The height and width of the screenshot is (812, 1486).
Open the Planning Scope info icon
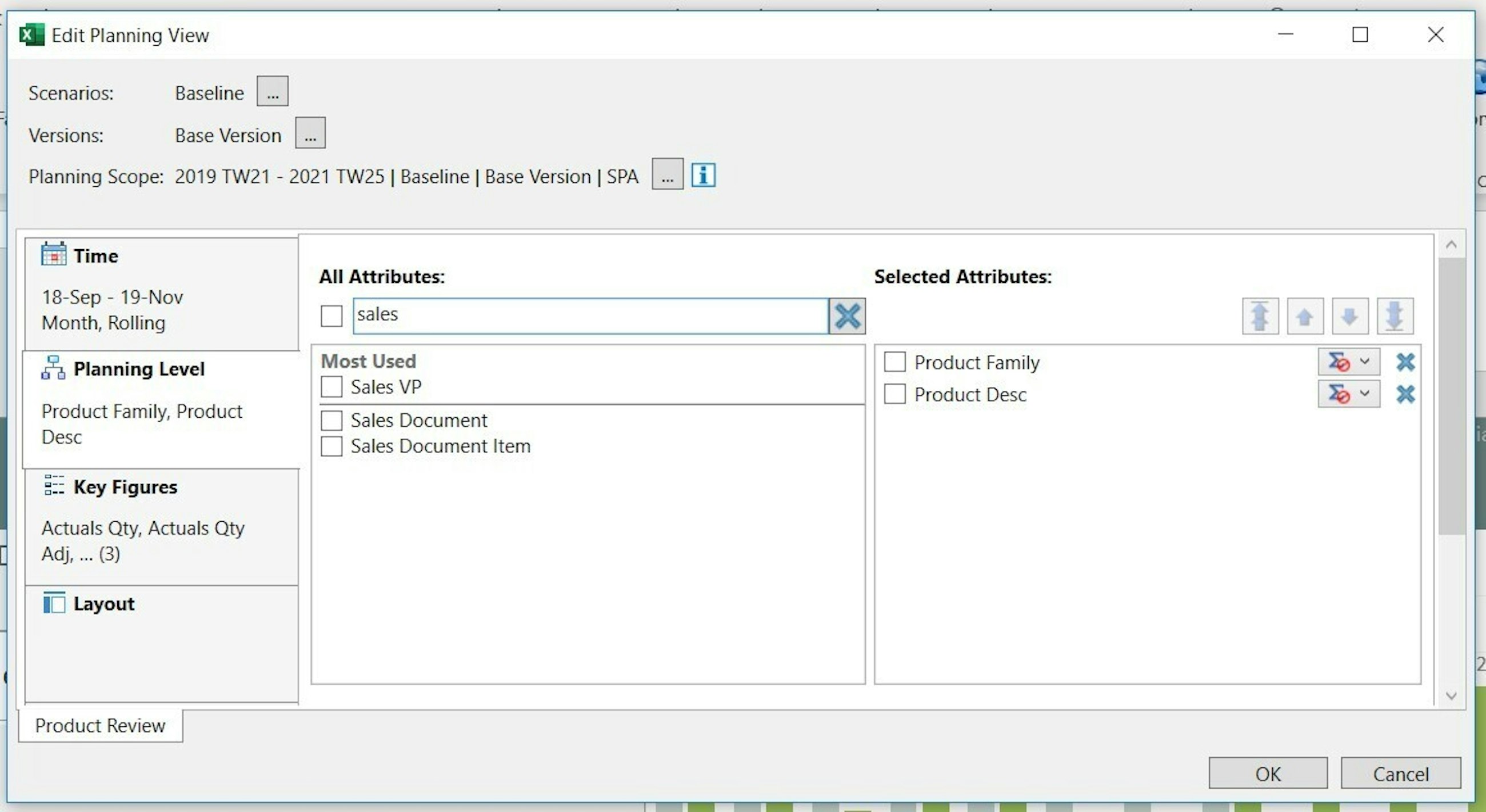[x=703, y=174]
